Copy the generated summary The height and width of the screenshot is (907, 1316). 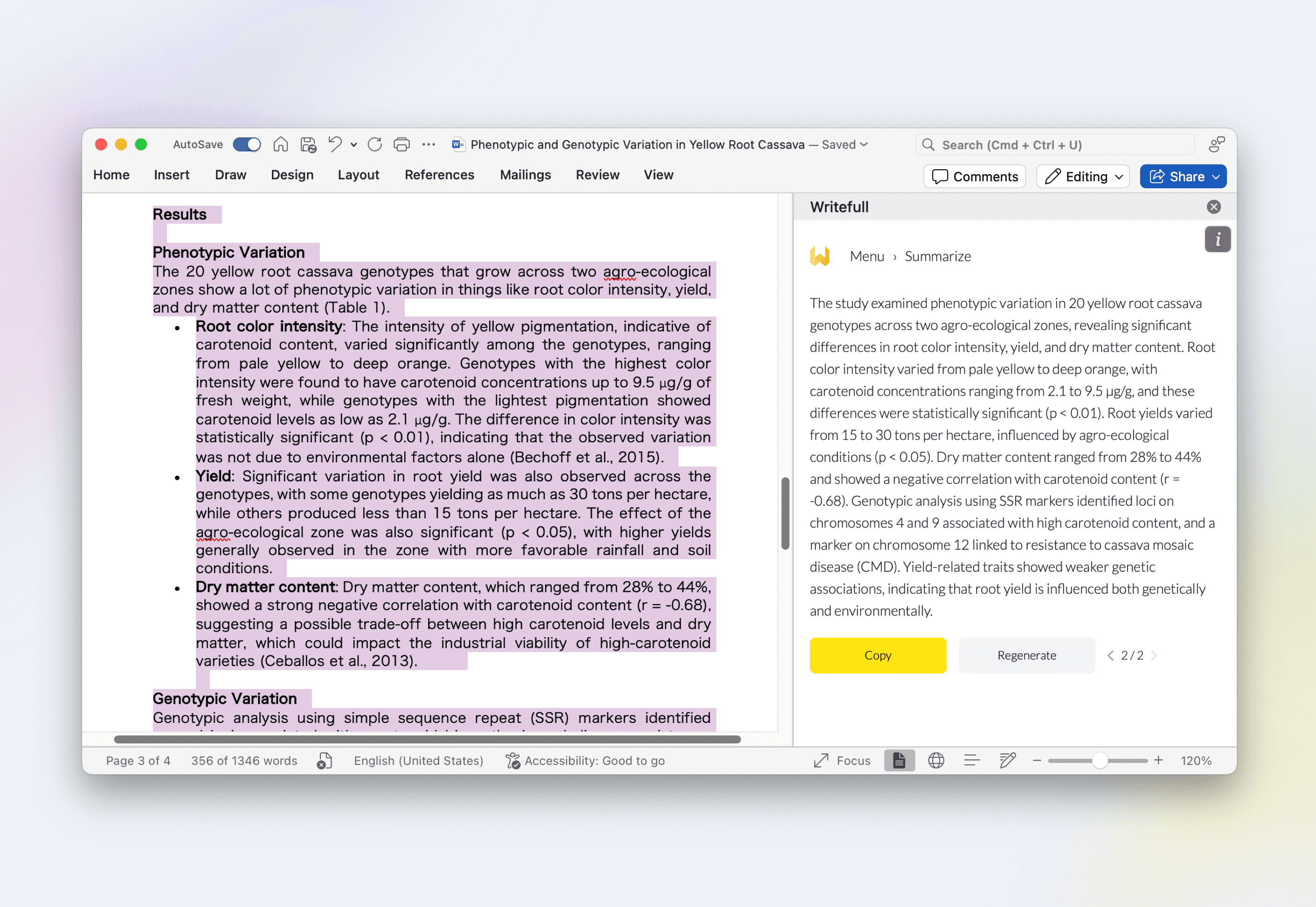[x=877, y=655]
